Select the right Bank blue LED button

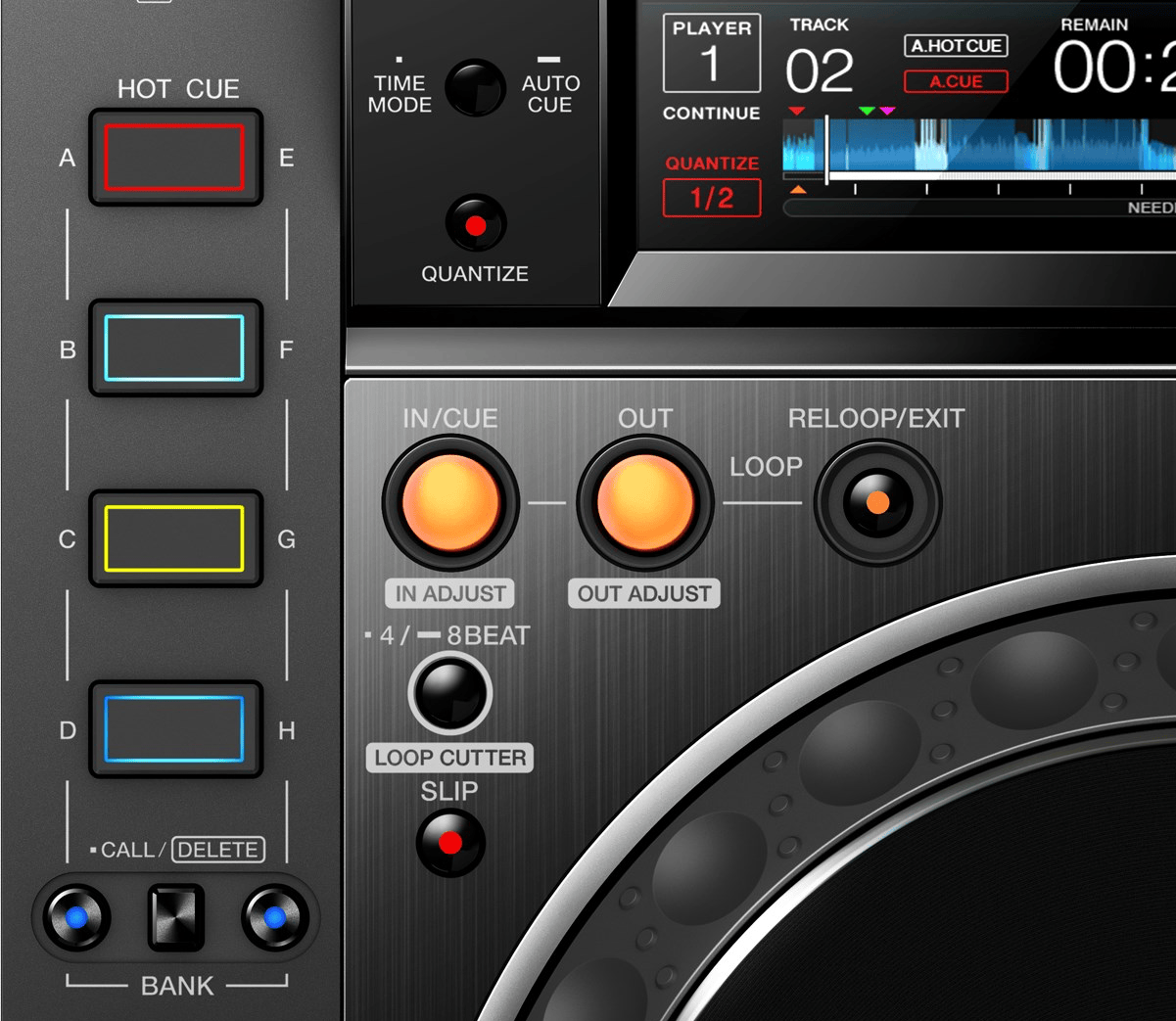pyautogui.click(x=275, y=917)
